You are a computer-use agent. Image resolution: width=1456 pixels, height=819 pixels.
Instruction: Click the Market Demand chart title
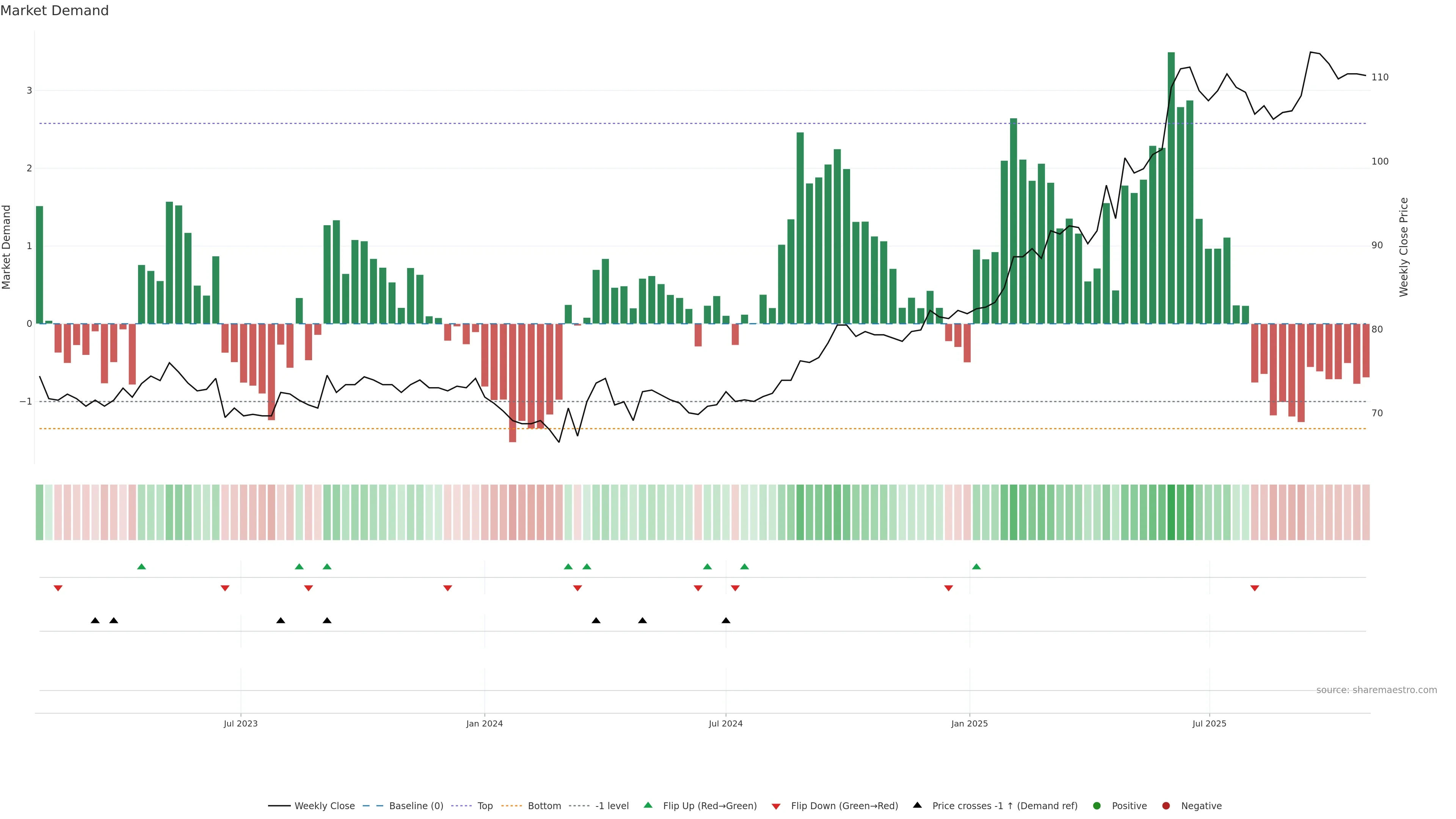pyautogui.click(x=54, y=11)
